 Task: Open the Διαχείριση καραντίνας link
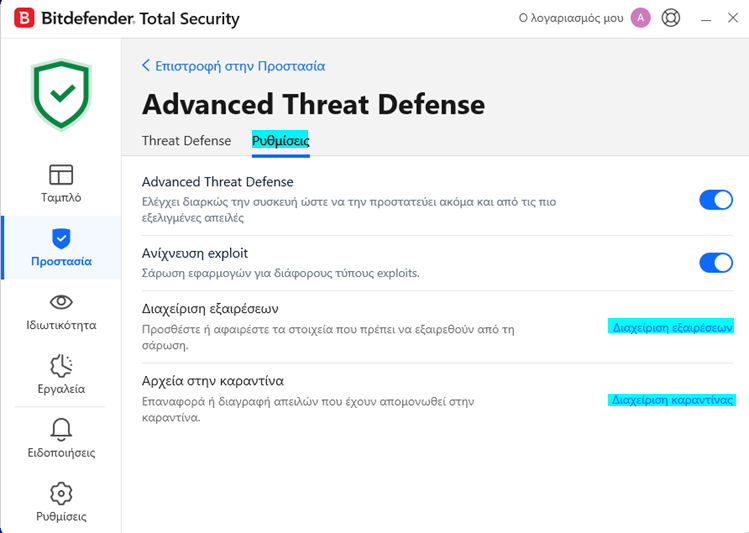(672, 399)
